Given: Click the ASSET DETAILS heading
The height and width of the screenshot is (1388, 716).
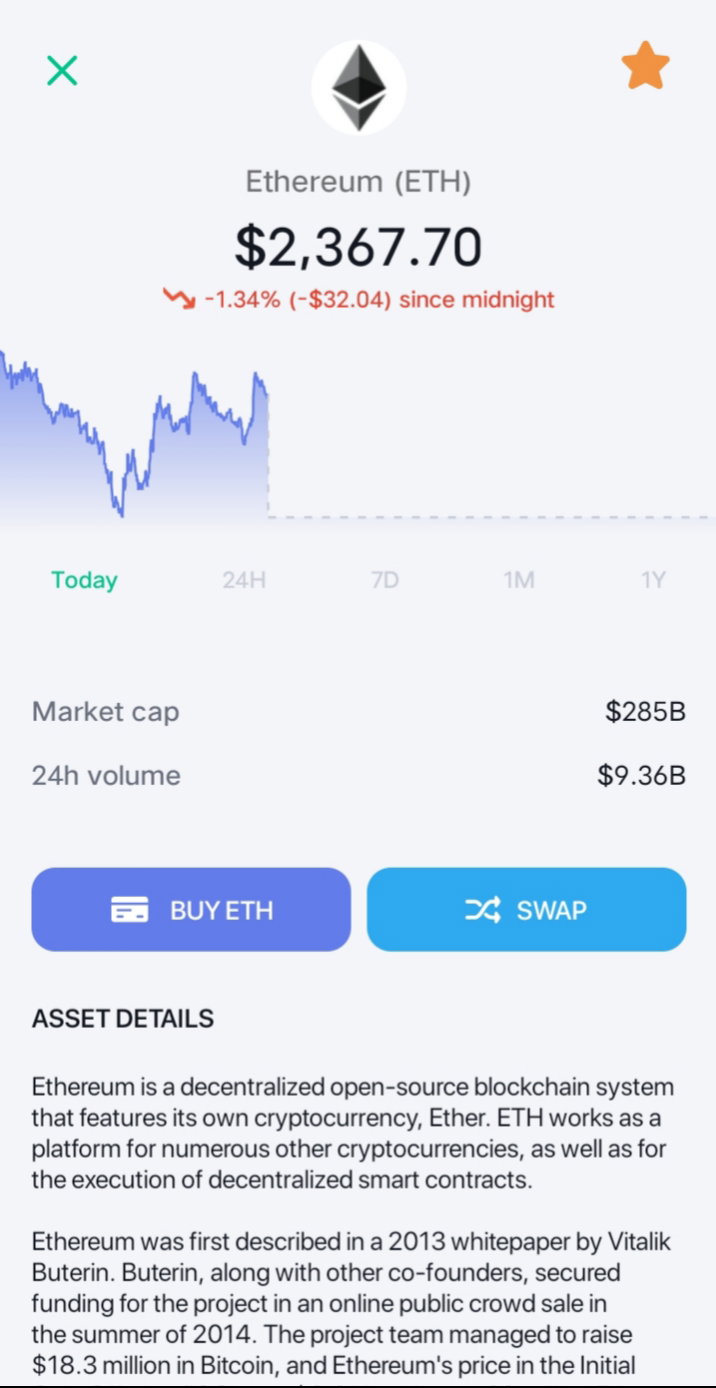Looking at the screenshot, I should pos(123,1019).
